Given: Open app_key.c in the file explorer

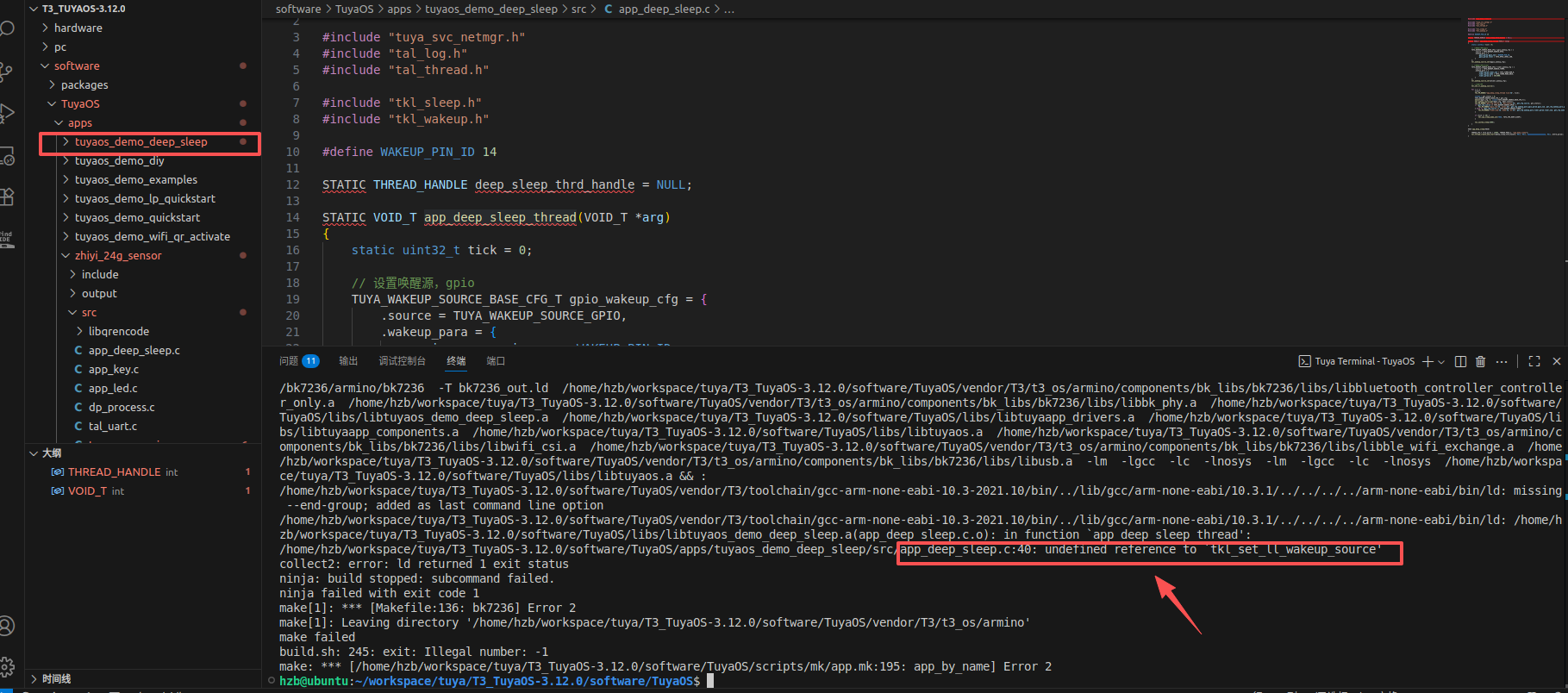Looking at the screenshot, I should pos(113,370).
